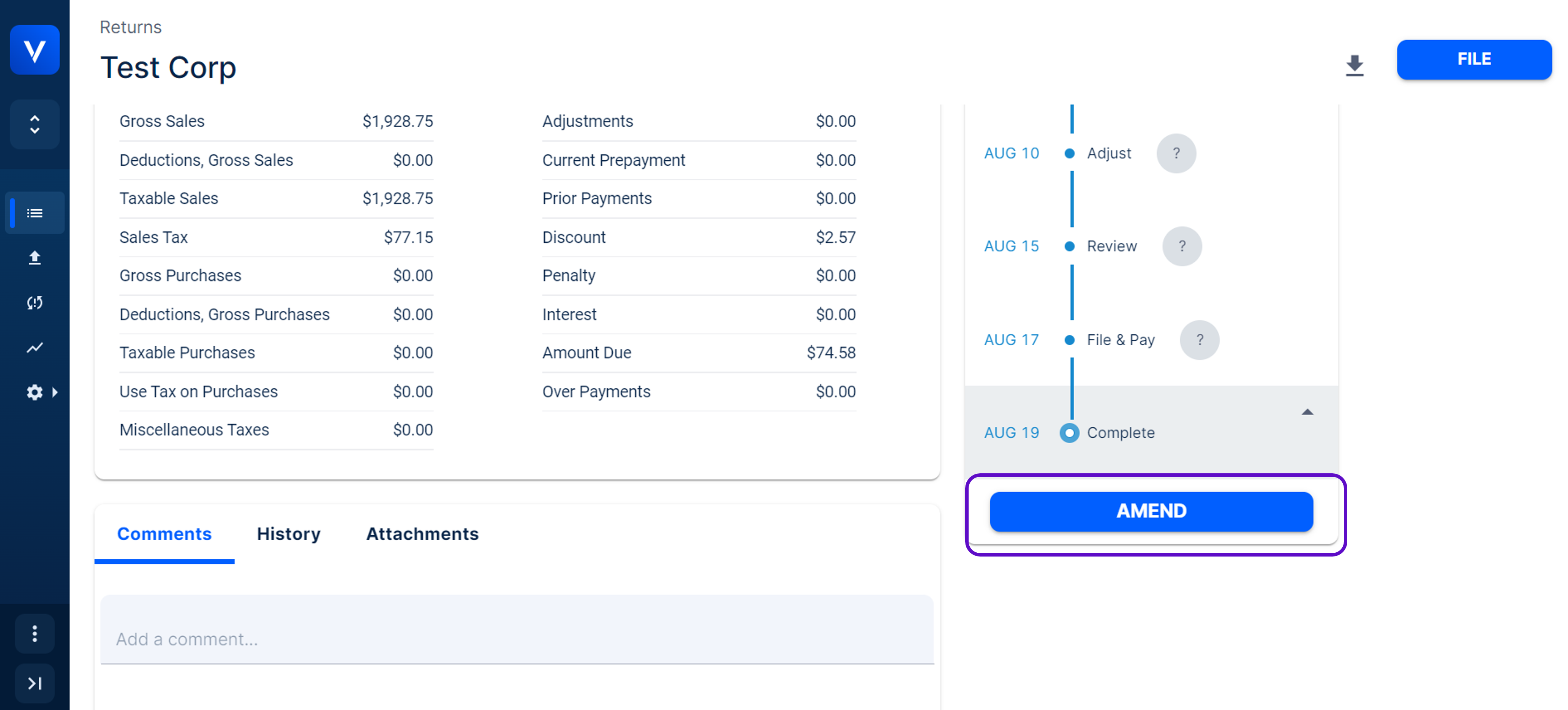This screenshot has height=710, width=1568.
Task: Click the upload icon in sidebar
Action: tap(35, 258)
